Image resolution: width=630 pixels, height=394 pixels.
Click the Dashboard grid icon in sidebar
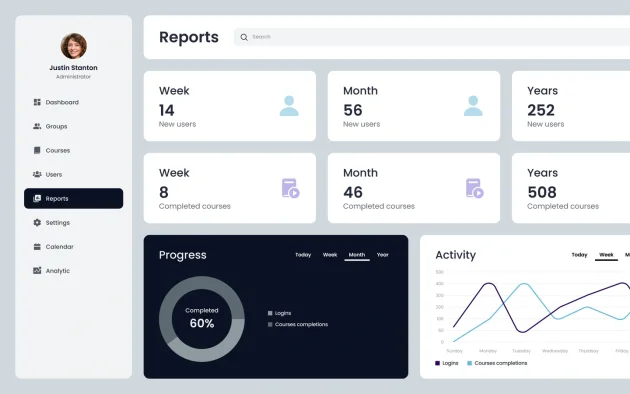(x=37, y=102)
